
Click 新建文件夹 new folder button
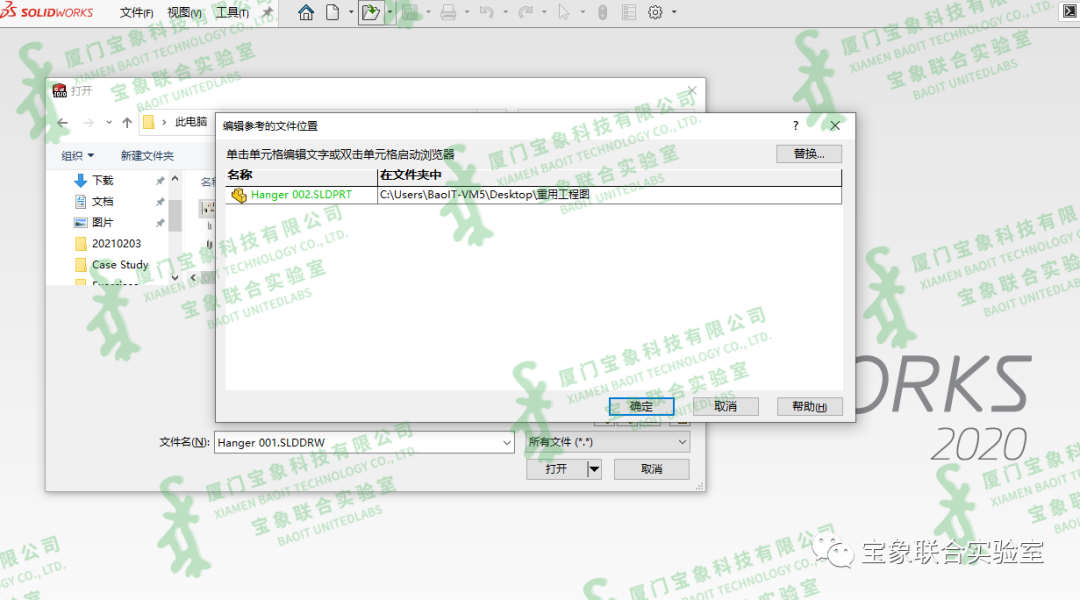pyautogui.click(x=147, y=156)
